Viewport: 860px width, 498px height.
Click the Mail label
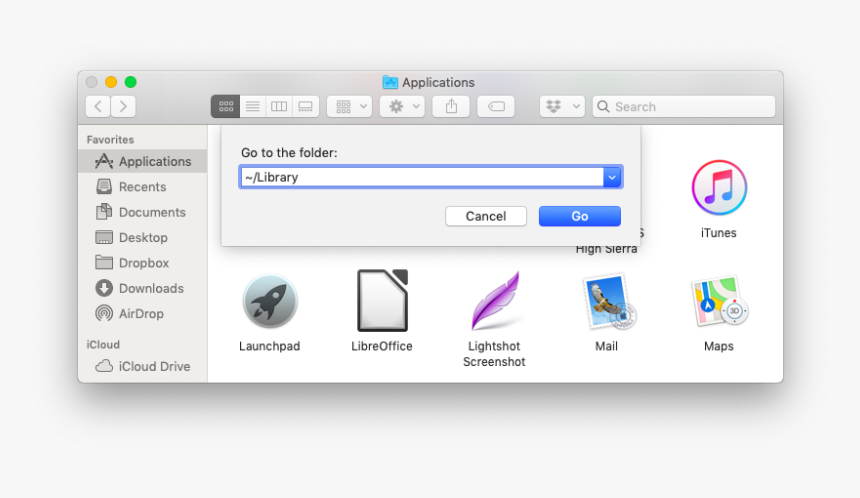point(607,346)
